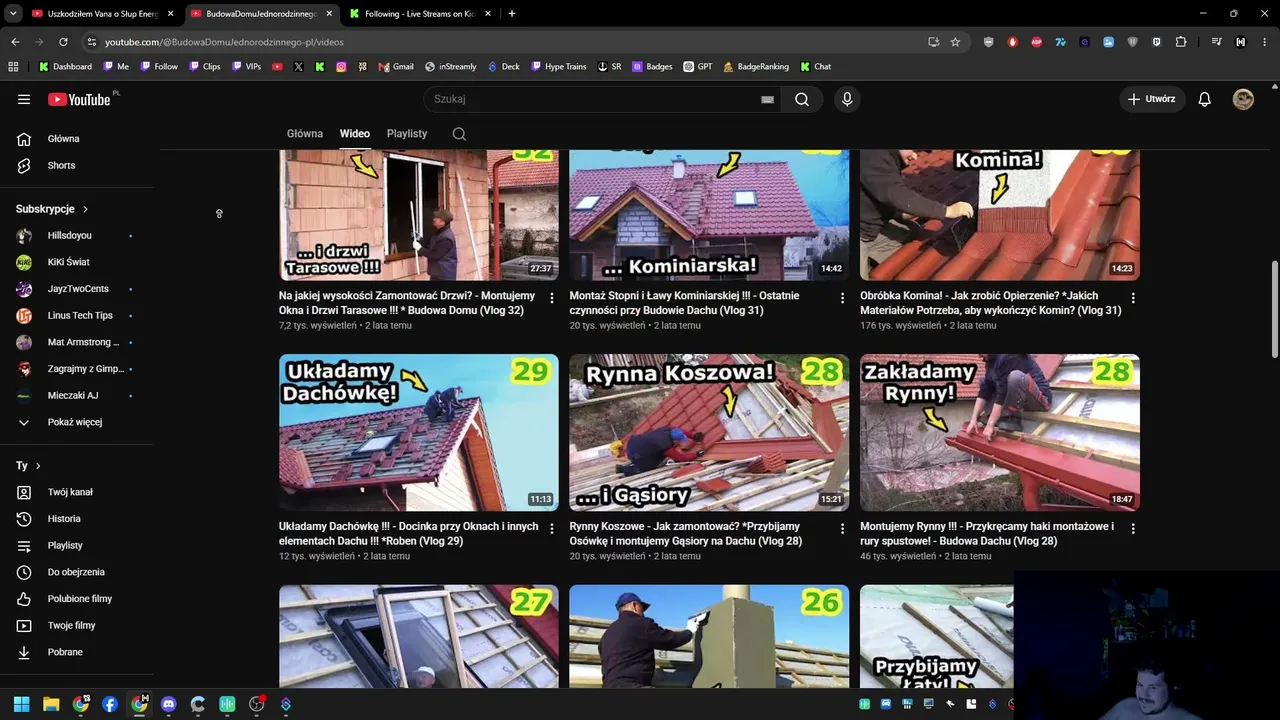Open the Hype Trains bookmark
This screenshot has width=1280, height=720.
click(559, 67)
